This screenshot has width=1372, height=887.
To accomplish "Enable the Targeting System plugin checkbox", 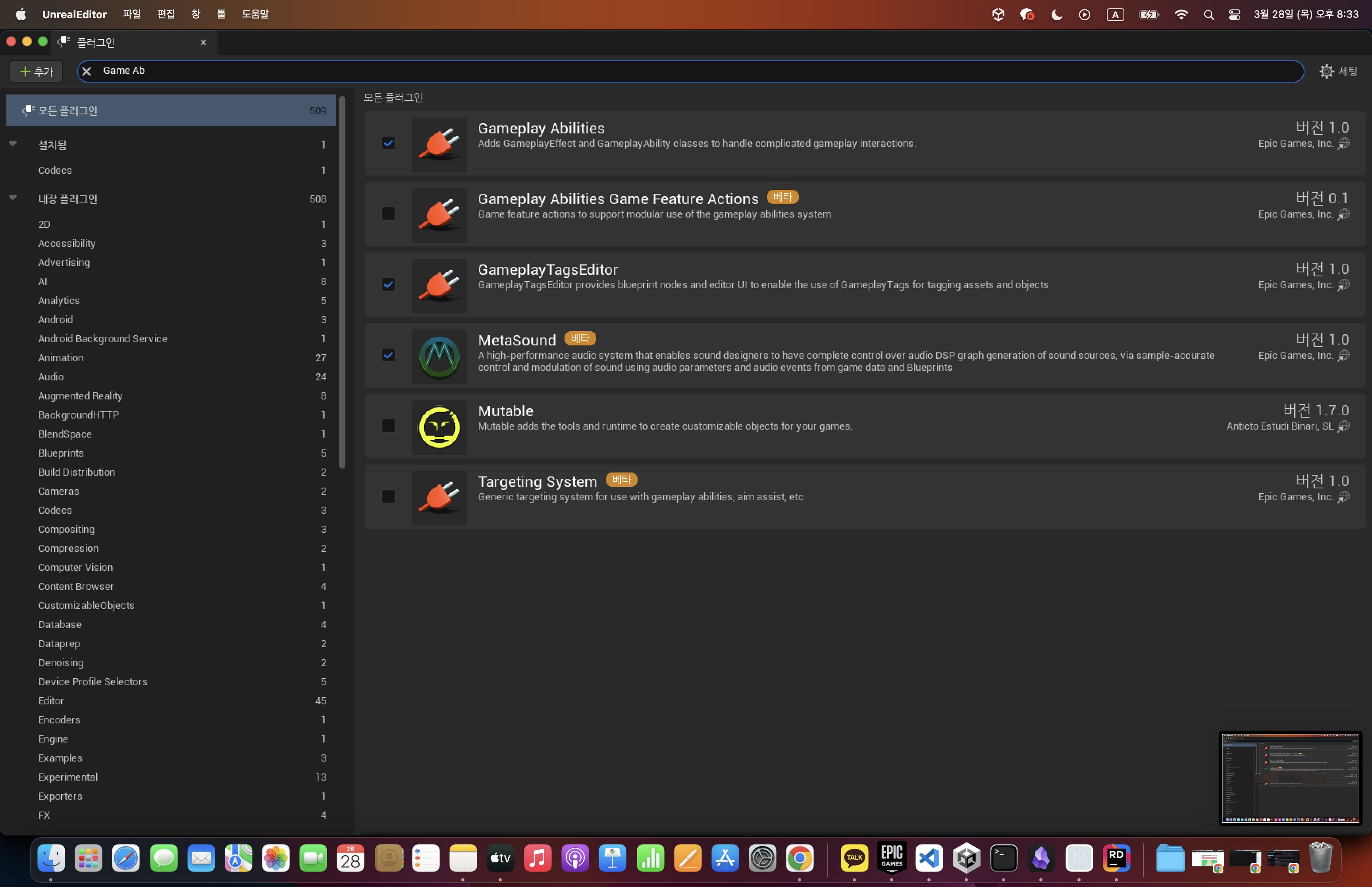I will (x=388, y=496).
